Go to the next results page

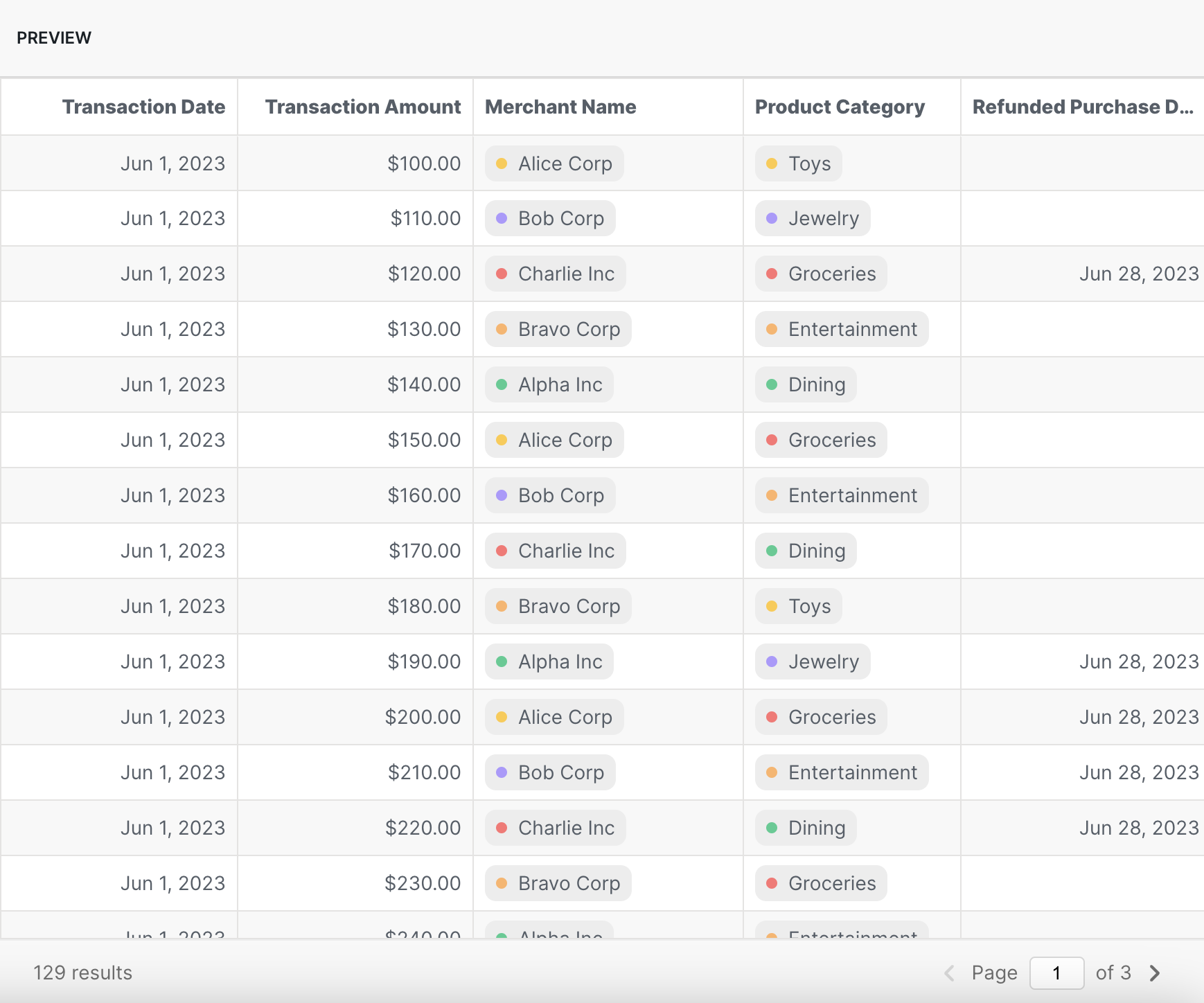click(x=1154, y=973)
